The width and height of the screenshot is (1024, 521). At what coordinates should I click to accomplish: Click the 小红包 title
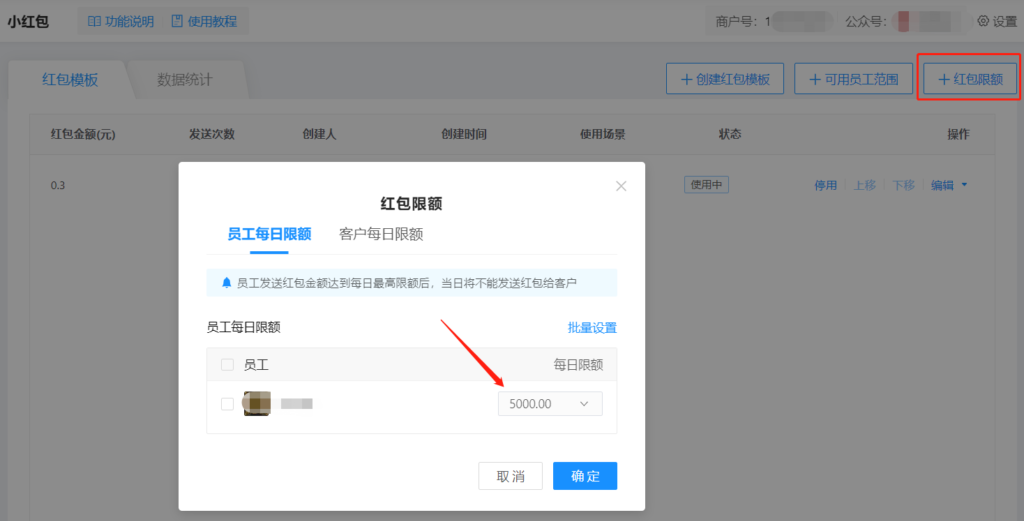[28, 22]
